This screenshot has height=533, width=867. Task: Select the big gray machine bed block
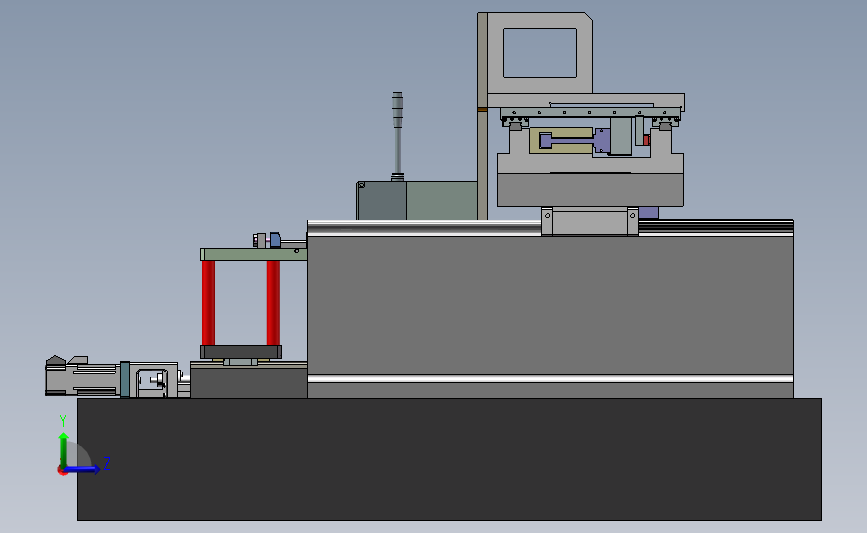click(x=550, y=305)
